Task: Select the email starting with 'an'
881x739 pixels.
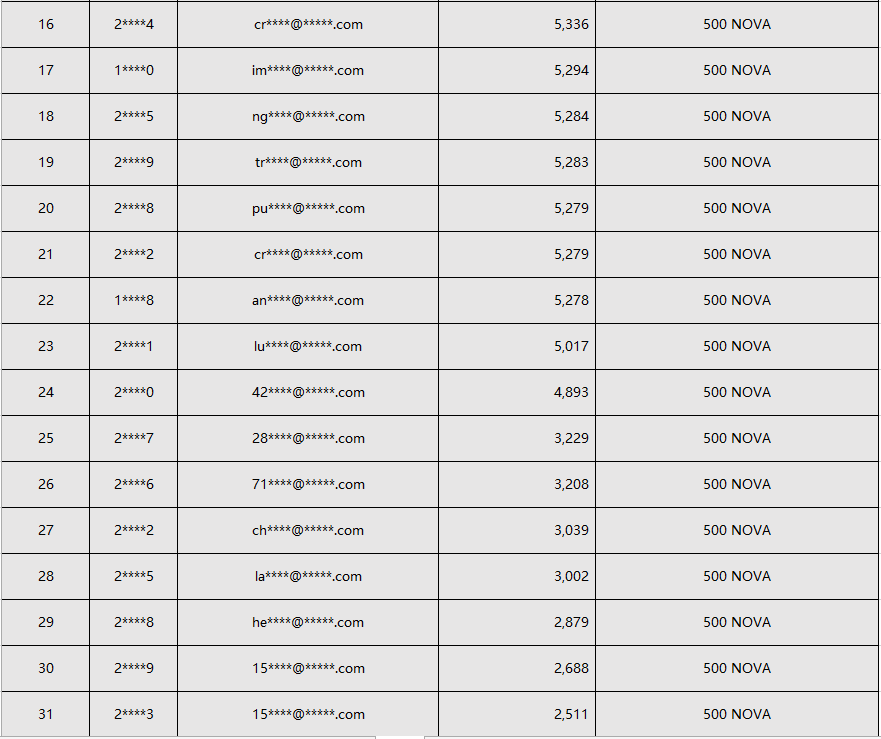Action: [308, 300]
